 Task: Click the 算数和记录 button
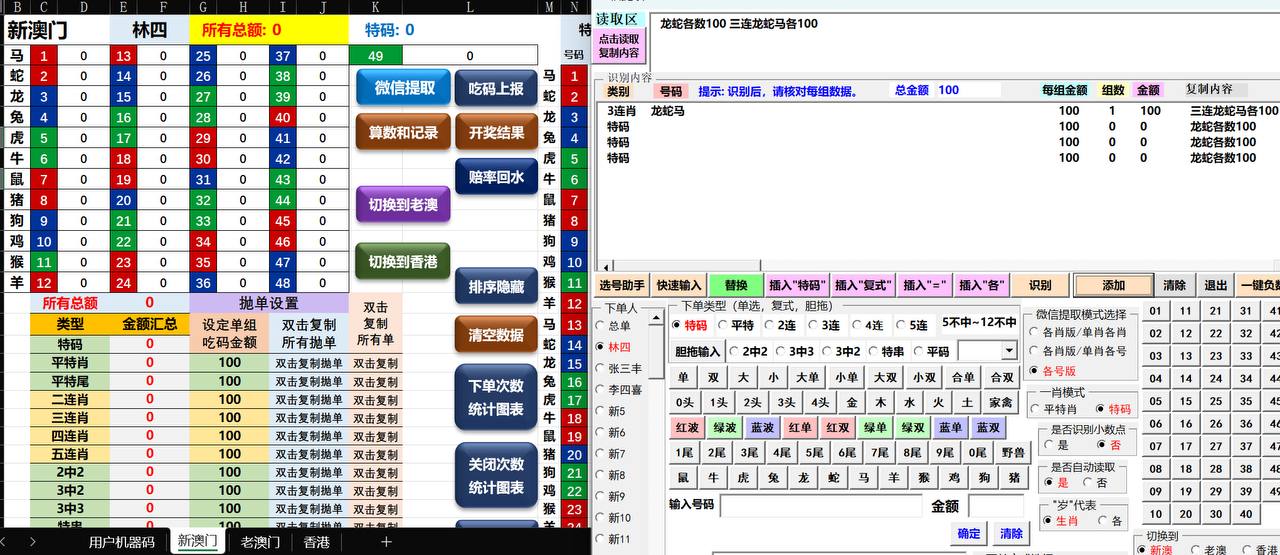click(404, 132)
